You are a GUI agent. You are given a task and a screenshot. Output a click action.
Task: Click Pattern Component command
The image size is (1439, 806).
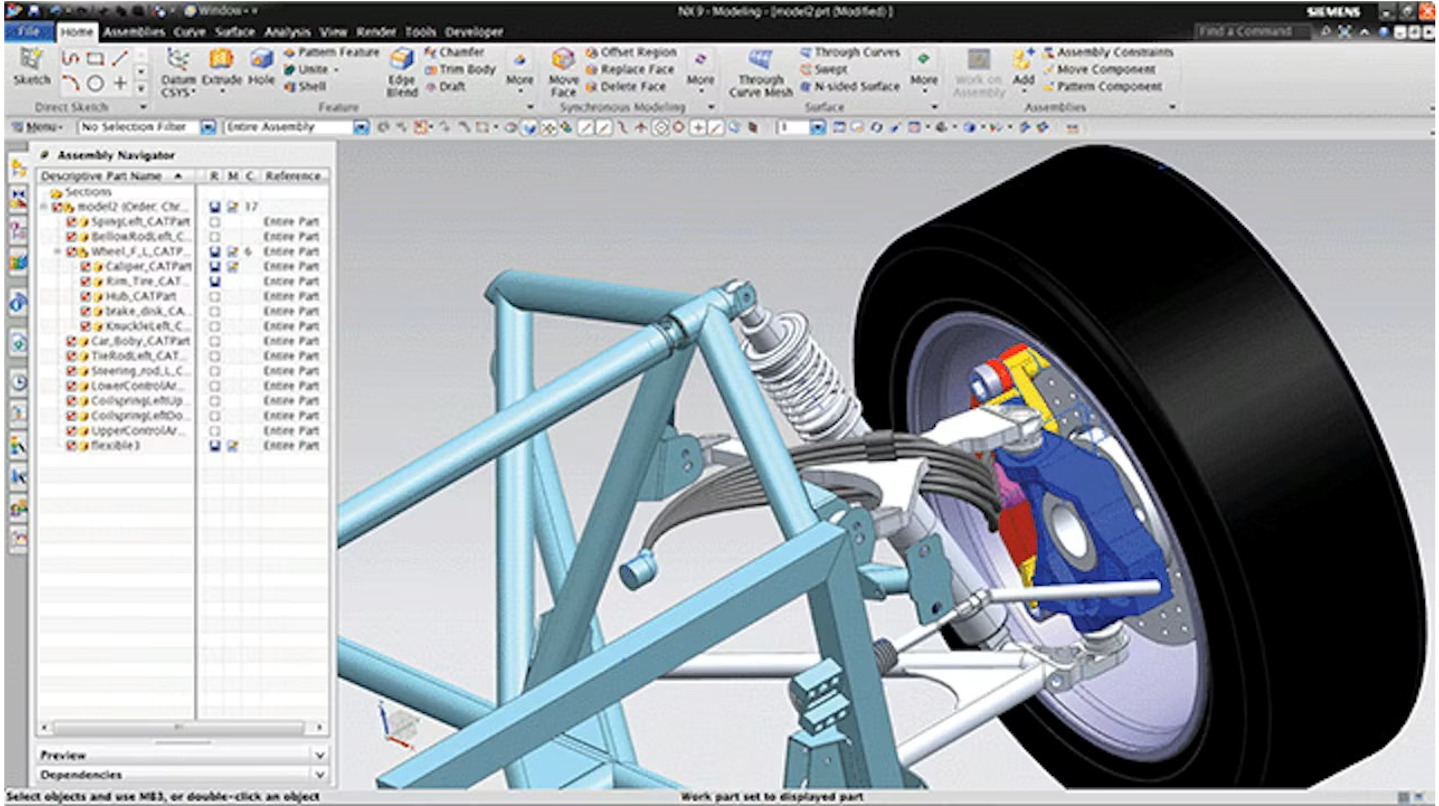[1101, 86]
